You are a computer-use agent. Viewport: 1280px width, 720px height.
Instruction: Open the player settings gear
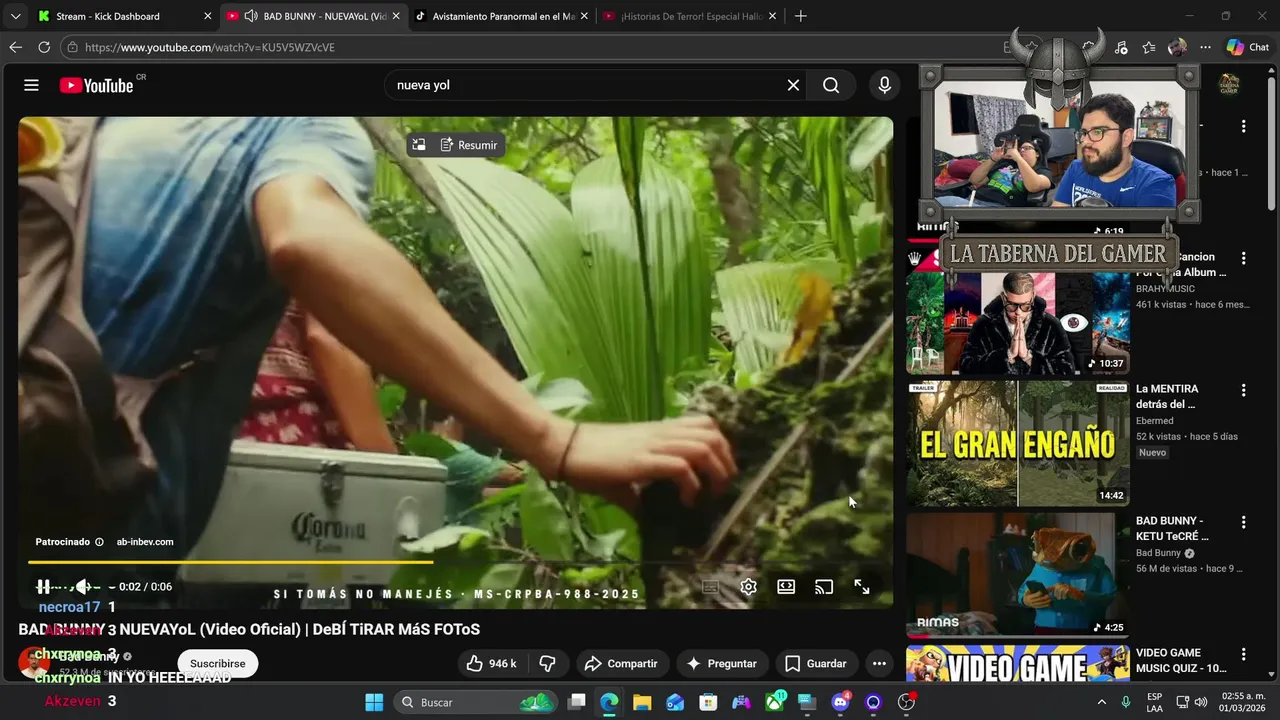pos(748,587)
